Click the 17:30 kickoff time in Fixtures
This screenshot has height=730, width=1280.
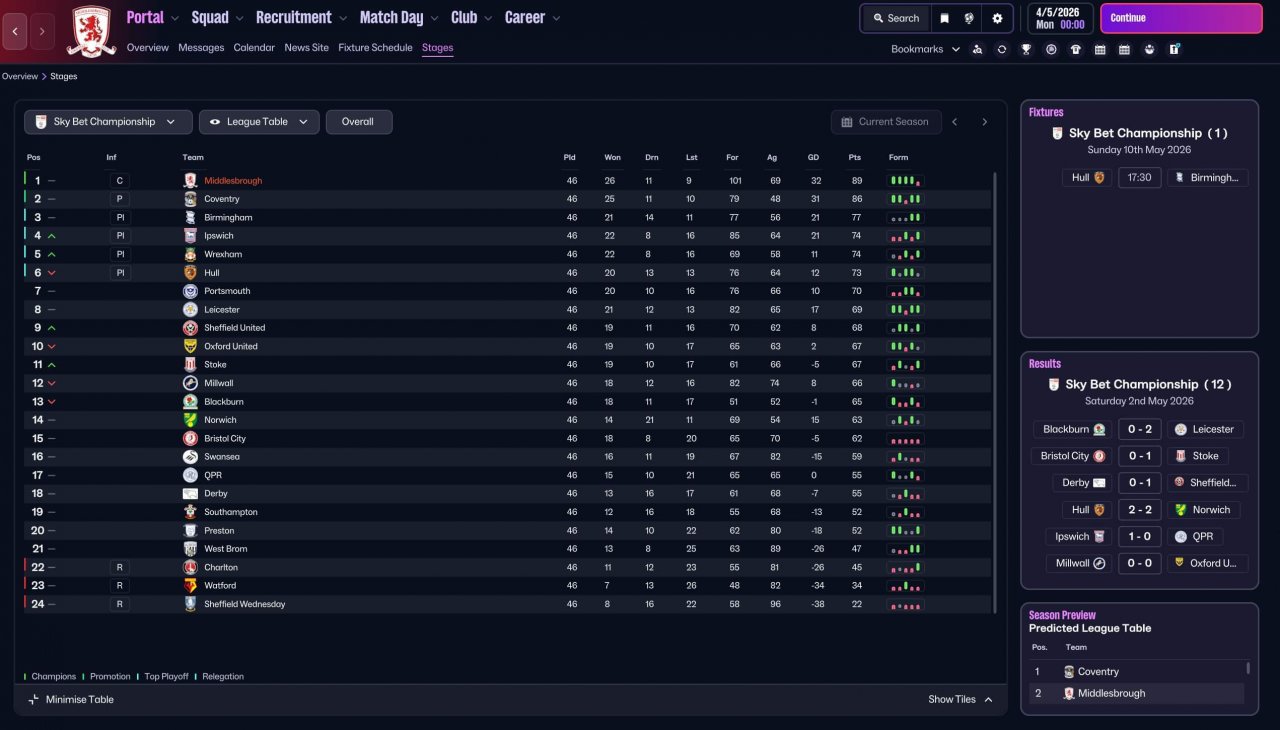[x=1139, y=178]
